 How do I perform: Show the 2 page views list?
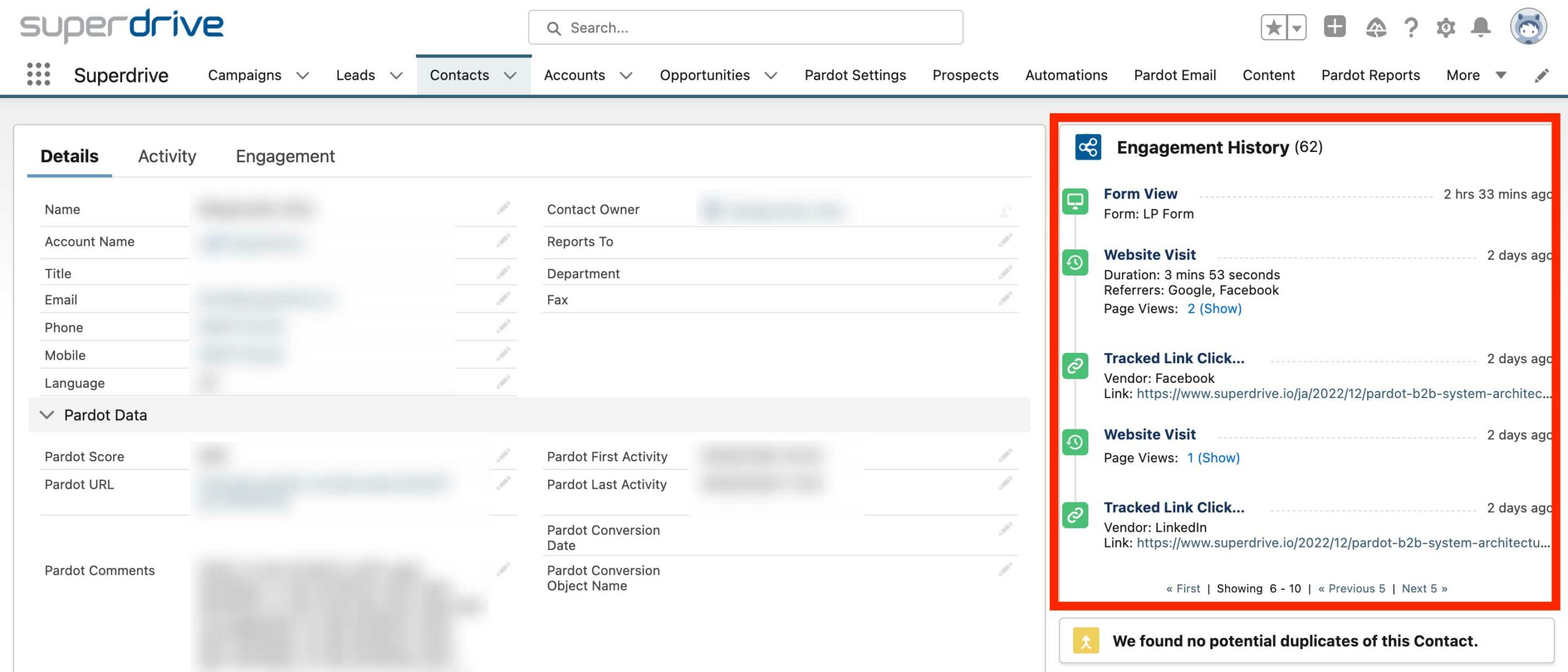1215,308
